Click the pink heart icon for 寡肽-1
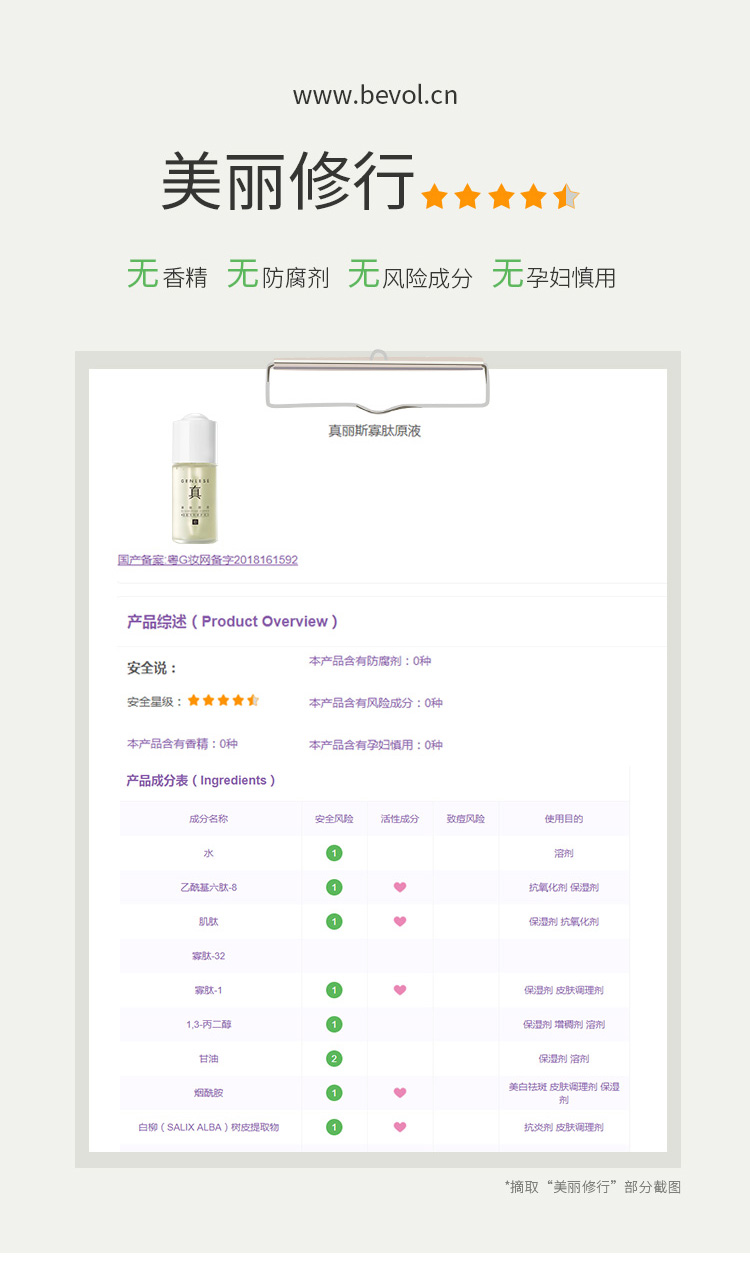Image resolution: width=750 pixels, height=1268 pixels. pyautogui.click(x=400, y=990)
